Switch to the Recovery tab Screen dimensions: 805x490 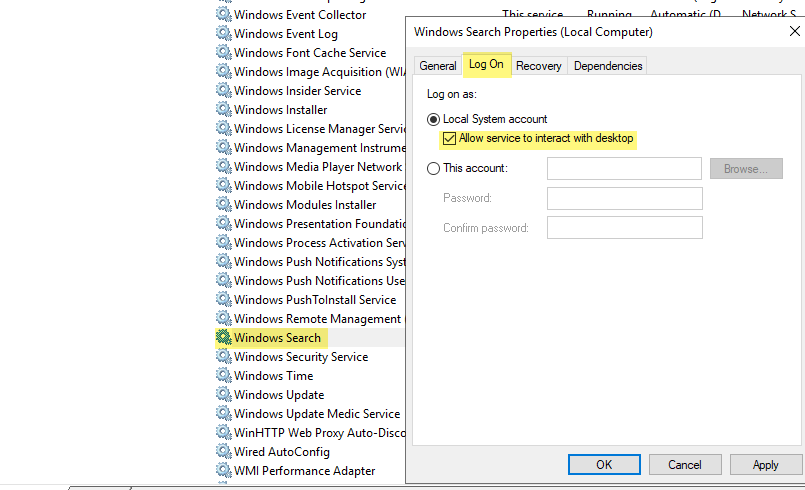pos(539,66)
